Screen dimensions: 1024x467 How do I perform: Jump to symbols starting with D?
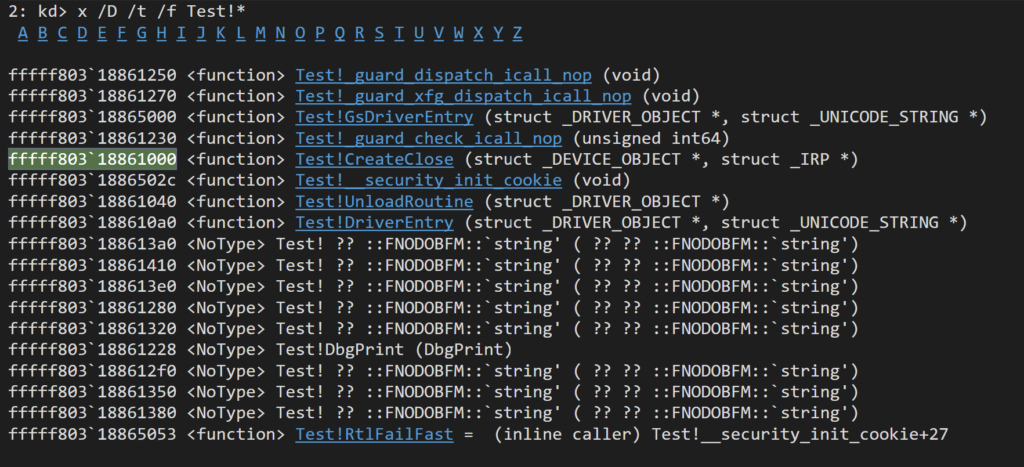pyautogui.click(x=82, y=33)
